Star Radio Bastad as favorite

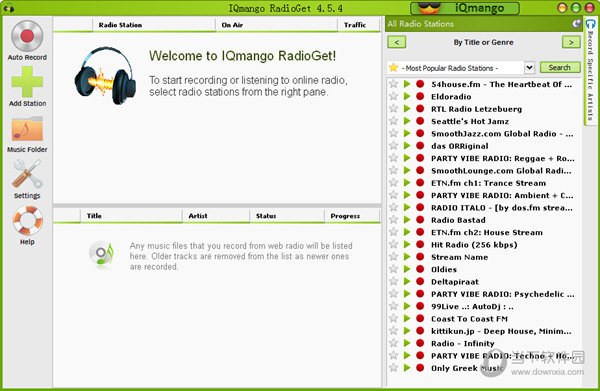(393, 220)
